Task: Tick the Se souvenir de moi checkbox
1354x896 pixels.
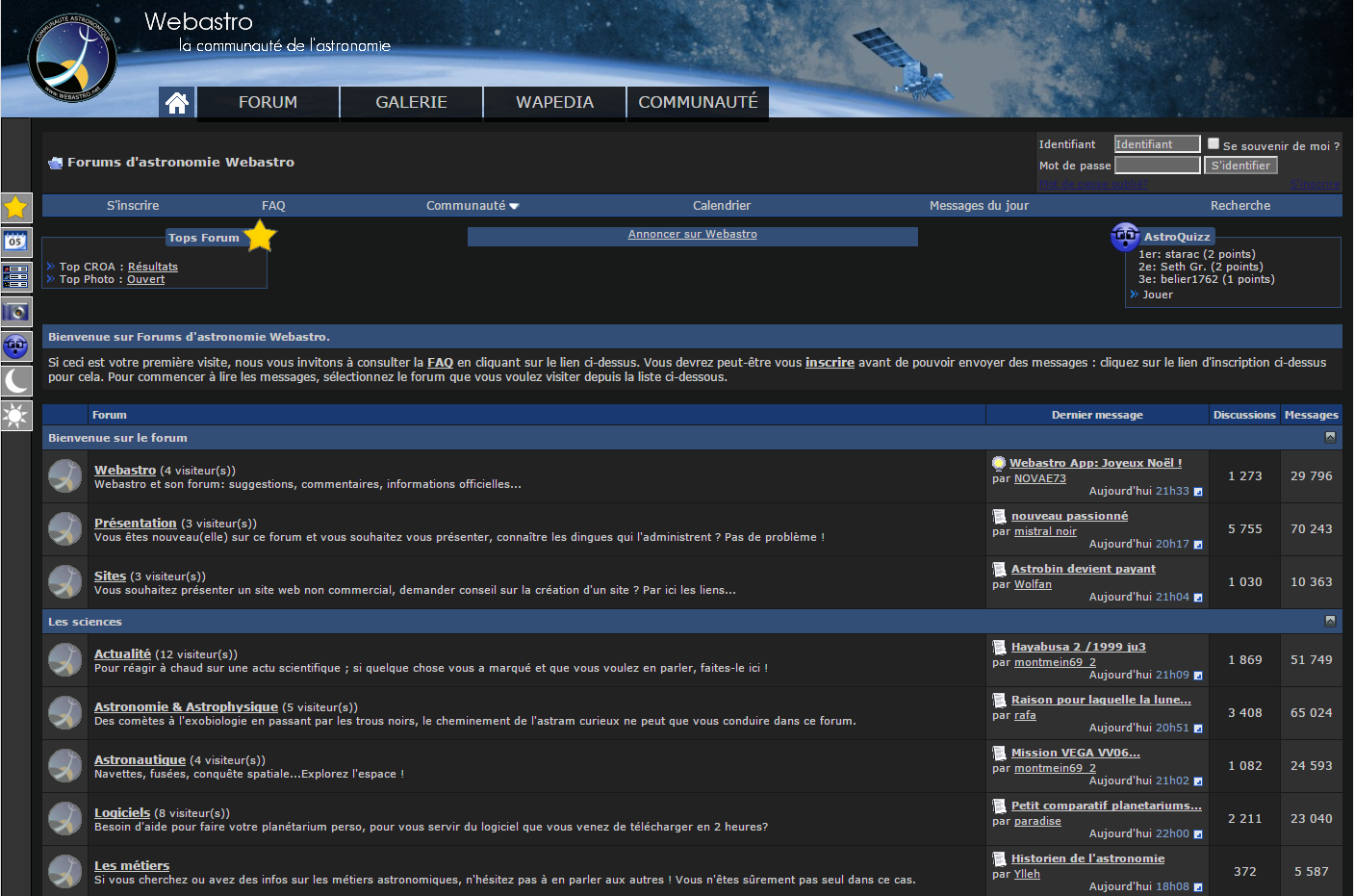Action: pyautogui.click(x=1213, y=143)
